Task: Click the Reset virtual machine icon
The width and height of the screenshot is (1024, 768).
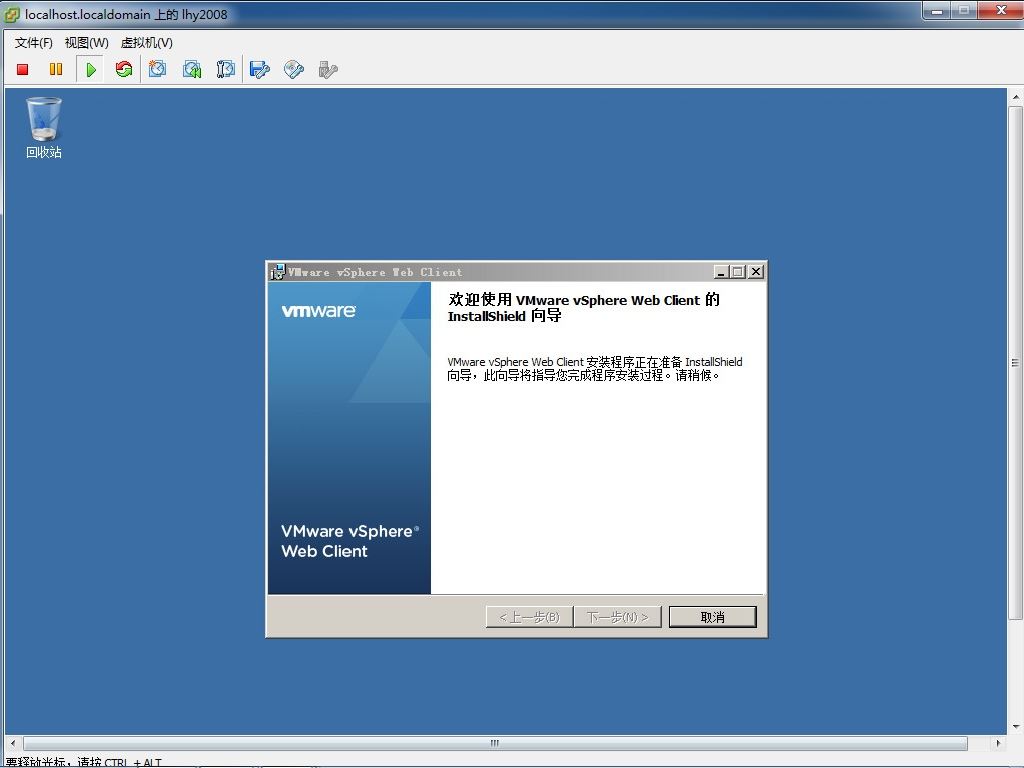Action: coord(123,69)
